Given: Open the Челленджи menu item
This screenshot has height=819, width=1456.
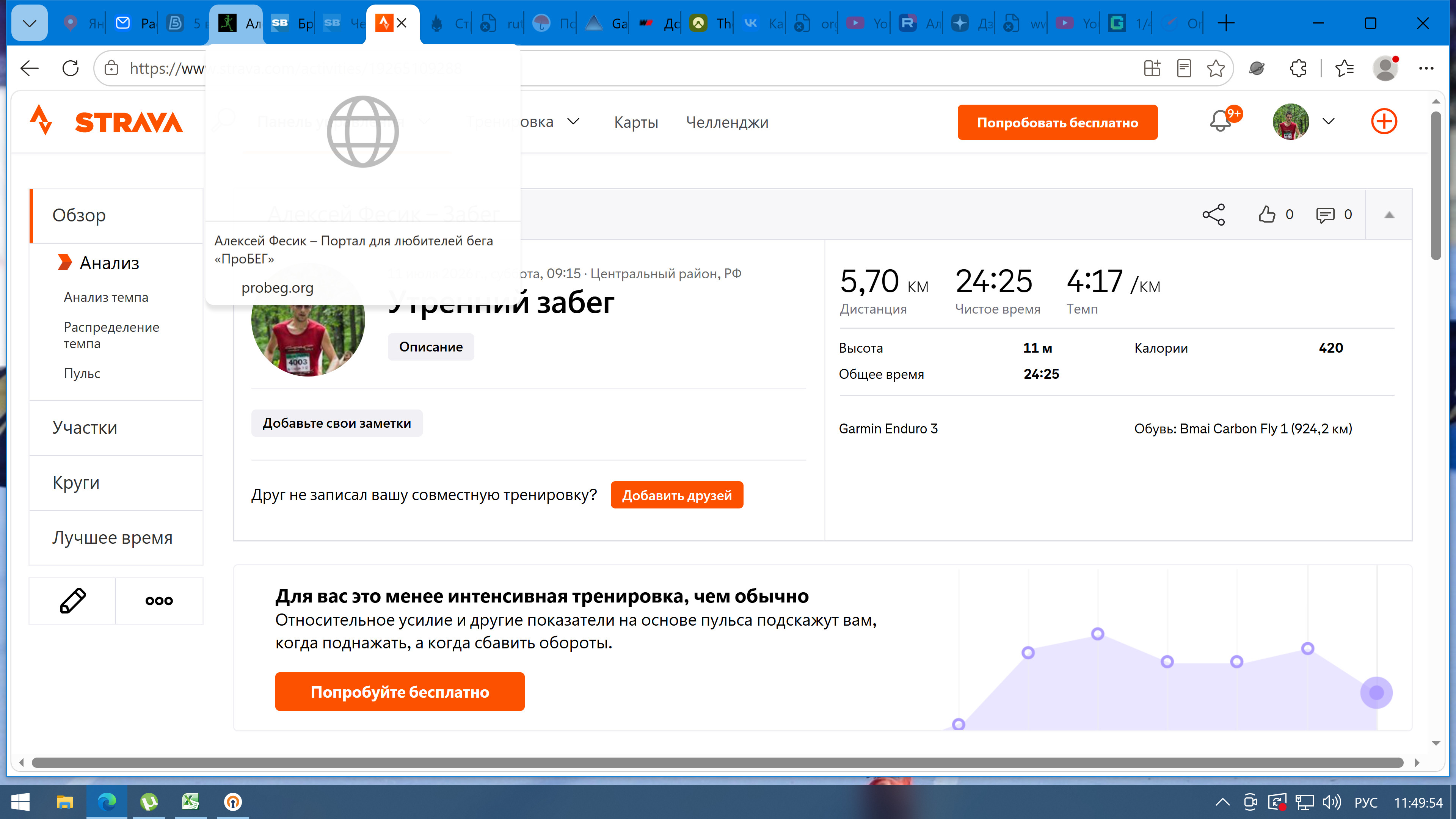Looking at the screenshot, I should click(x=727, y=122).
